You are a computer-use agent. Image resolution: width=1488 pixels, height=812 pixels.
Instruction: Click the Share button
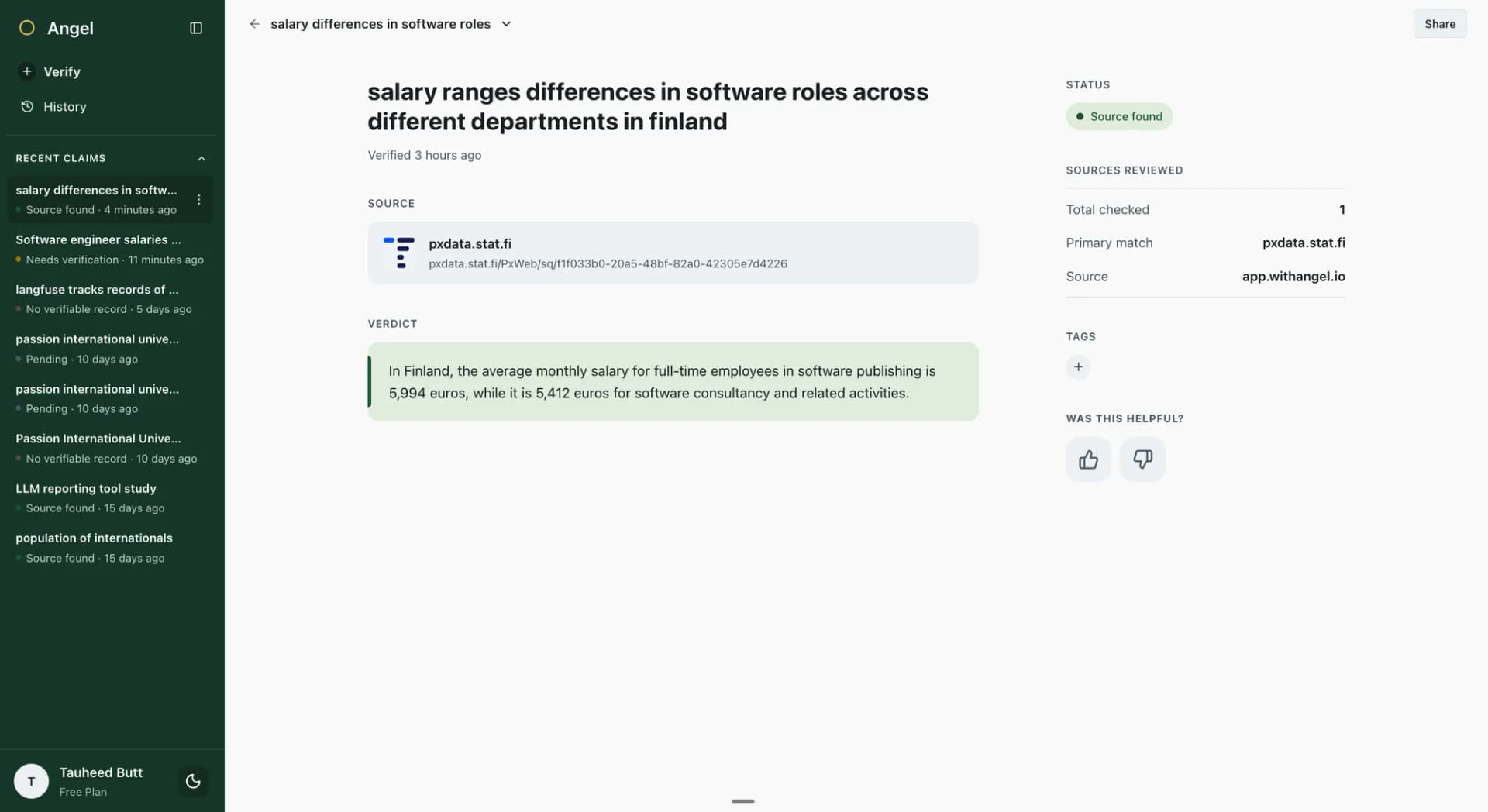tap(1439, 24)
